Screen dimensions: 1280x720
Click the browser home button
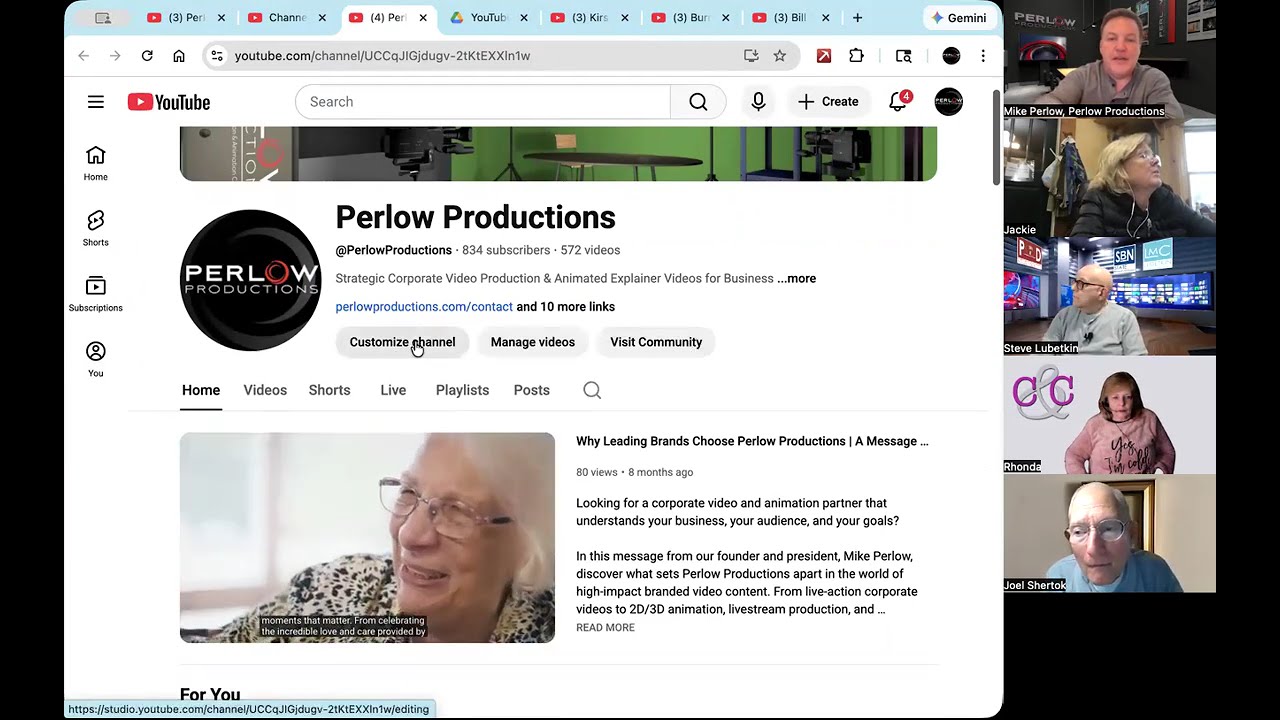179,56
